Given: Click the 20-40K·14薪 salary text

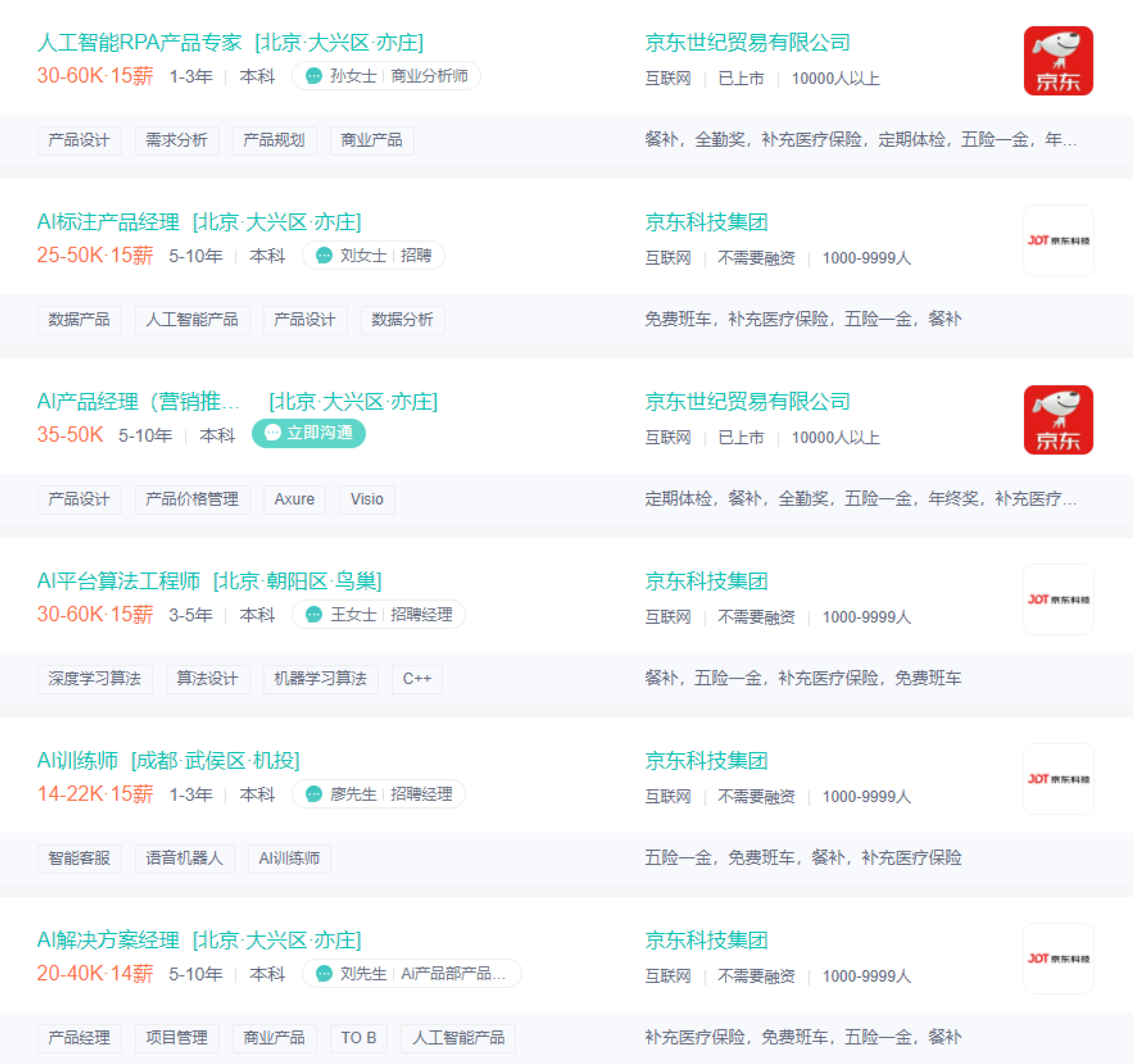Looking at the screenshot, I should [95, 973].
